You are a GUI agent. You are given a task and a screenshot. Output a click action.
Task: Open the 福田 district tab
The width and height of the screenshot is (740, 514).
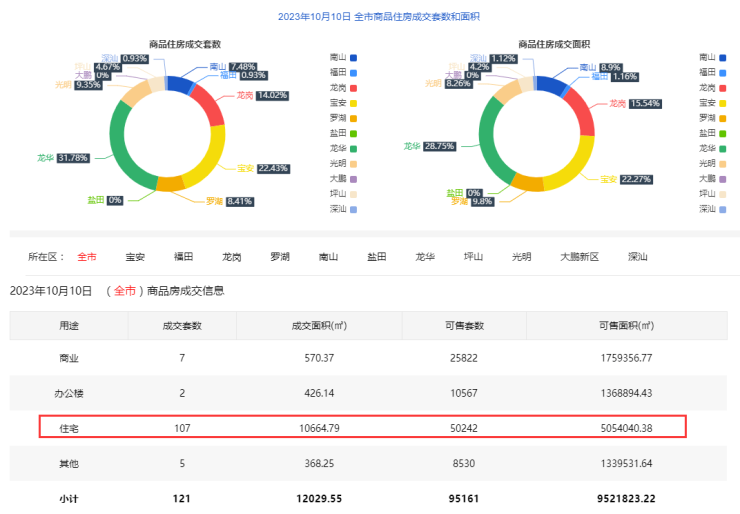pos(183,257)
